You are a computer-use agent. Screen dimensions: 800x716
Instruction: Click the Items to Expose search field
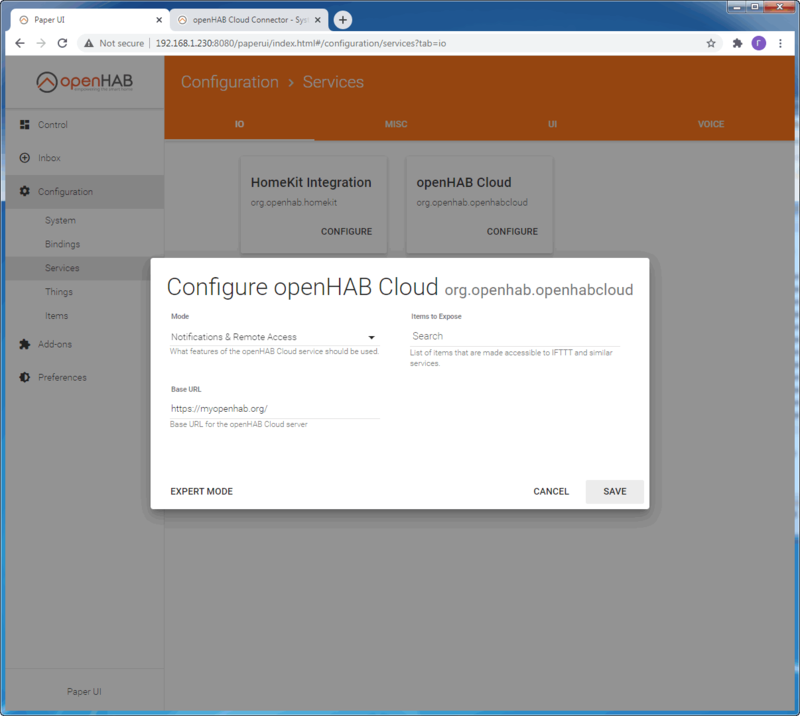[x=514, y=336]
